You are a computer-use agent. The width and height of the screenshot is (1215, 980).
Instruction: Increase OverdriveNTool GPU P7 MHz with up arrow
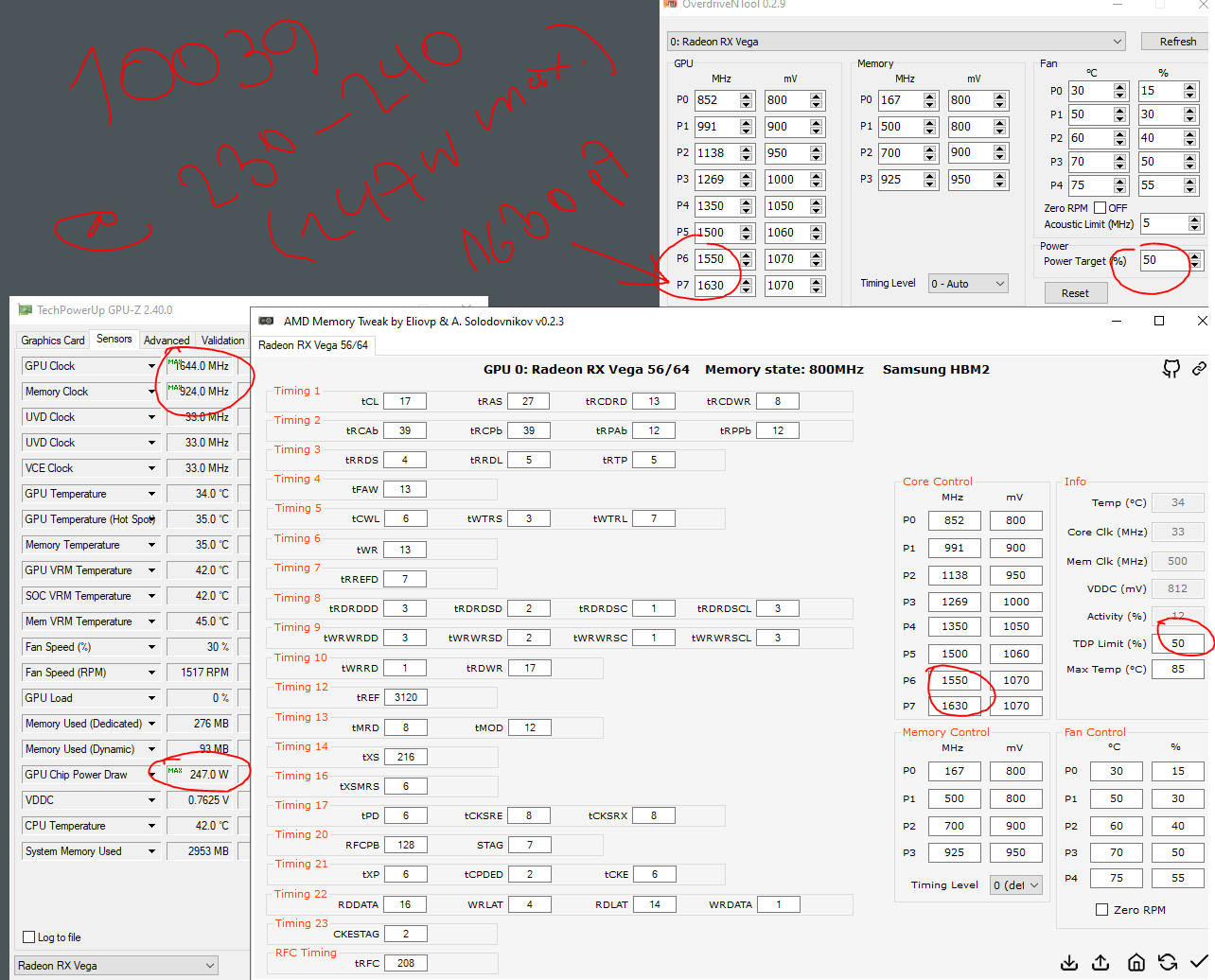coord(747,281)
